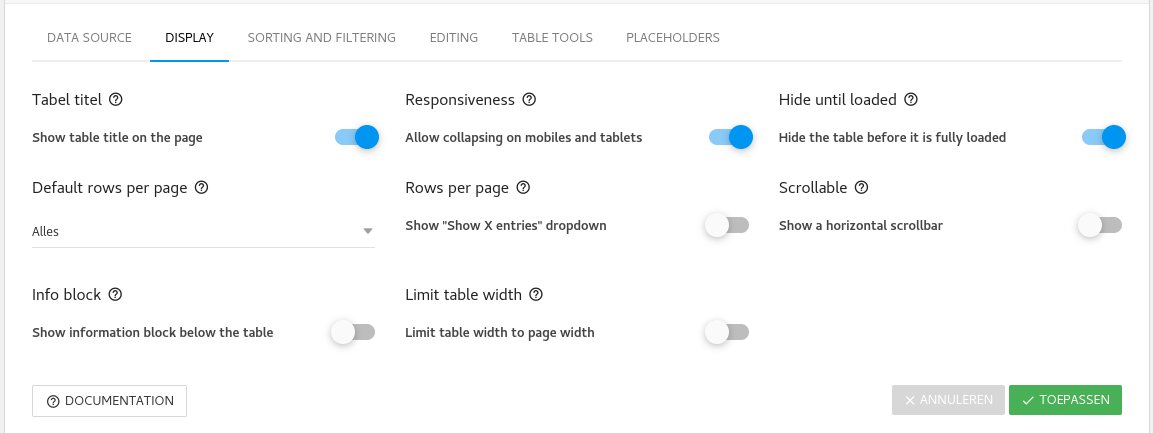This screenshot has width=1153, height=433.
Task: Click help icon next to Tabel titel
Action: pos(115,99)
